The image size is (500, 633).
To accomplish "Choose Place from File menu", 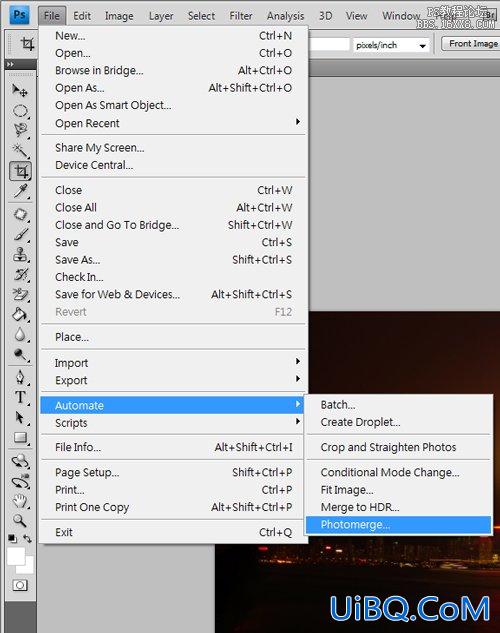I will [x=174, y=337].
